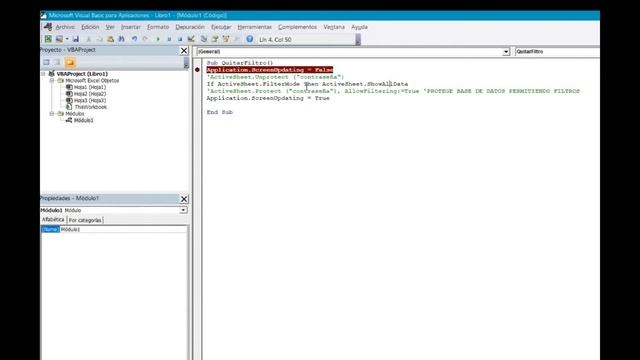Run the macro with the play icon
This screenshot has height=360, width=640.
point(158,39)
